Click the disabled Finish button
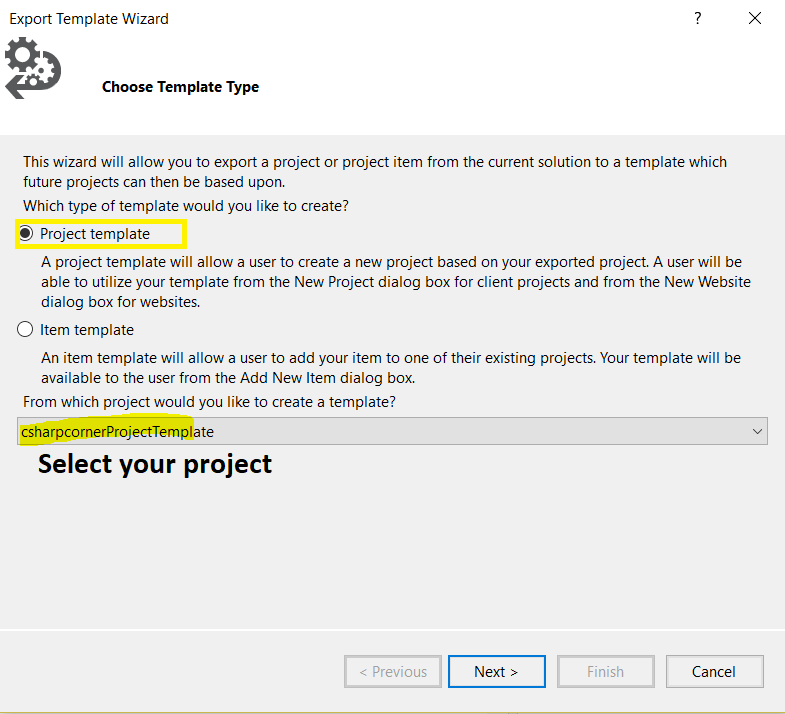The image size is (785, 714). pos(606,671)
